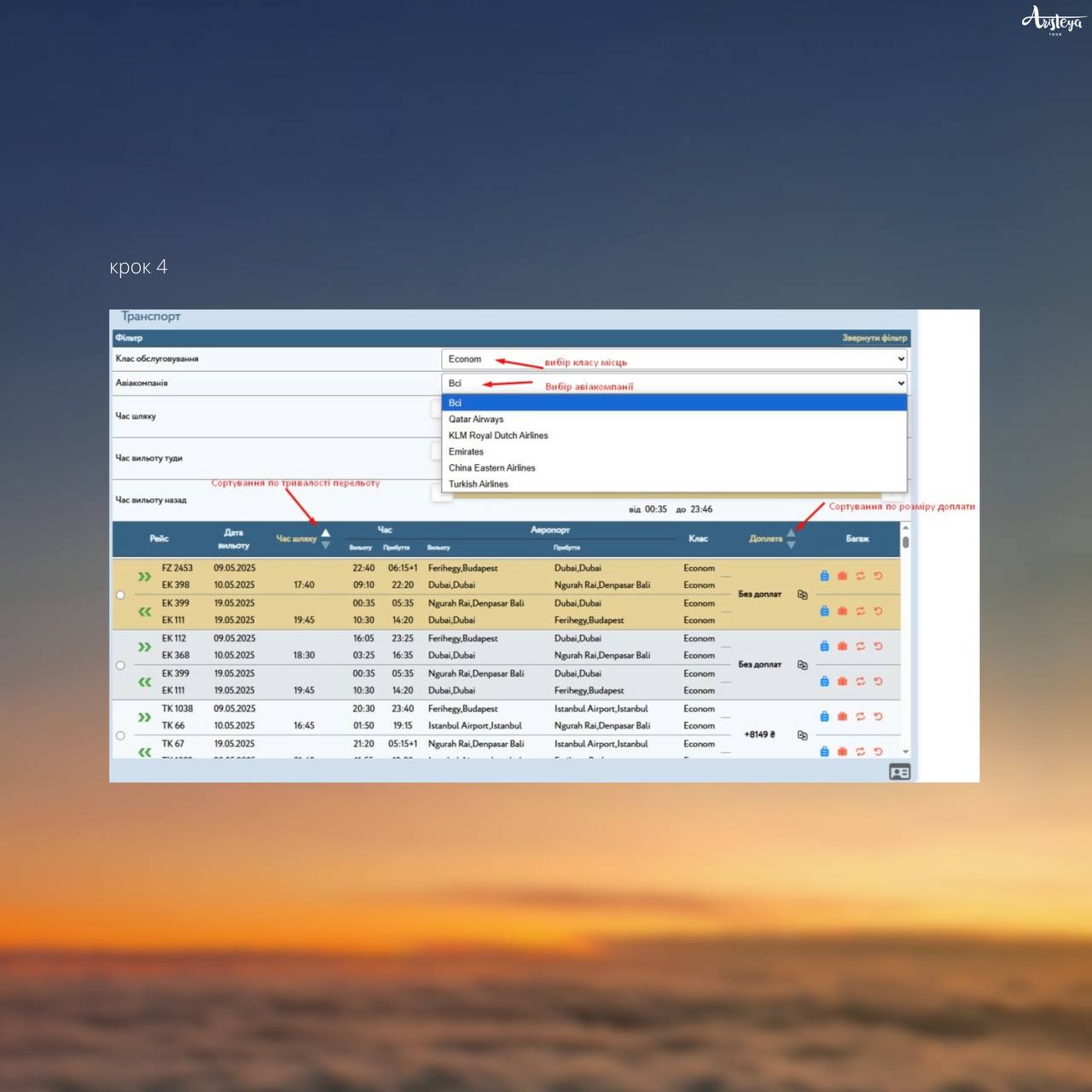
Task: Click the ID card icon at panel bottom
Action: click(899, 772)
